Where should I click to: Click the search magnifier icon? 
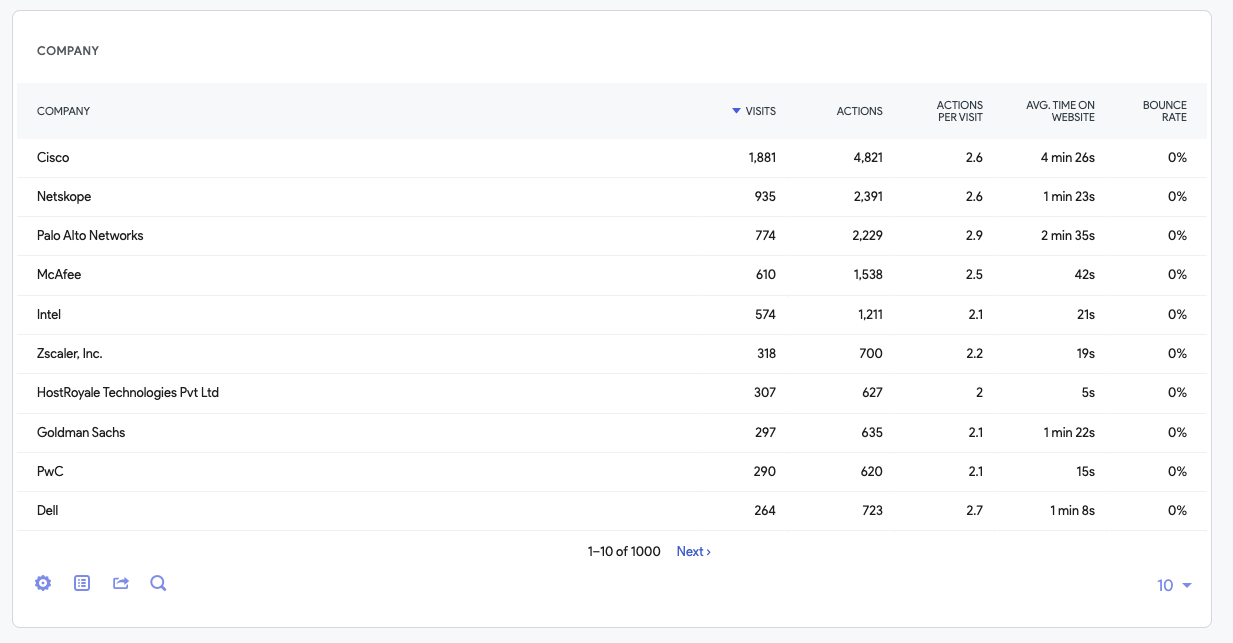158,583
